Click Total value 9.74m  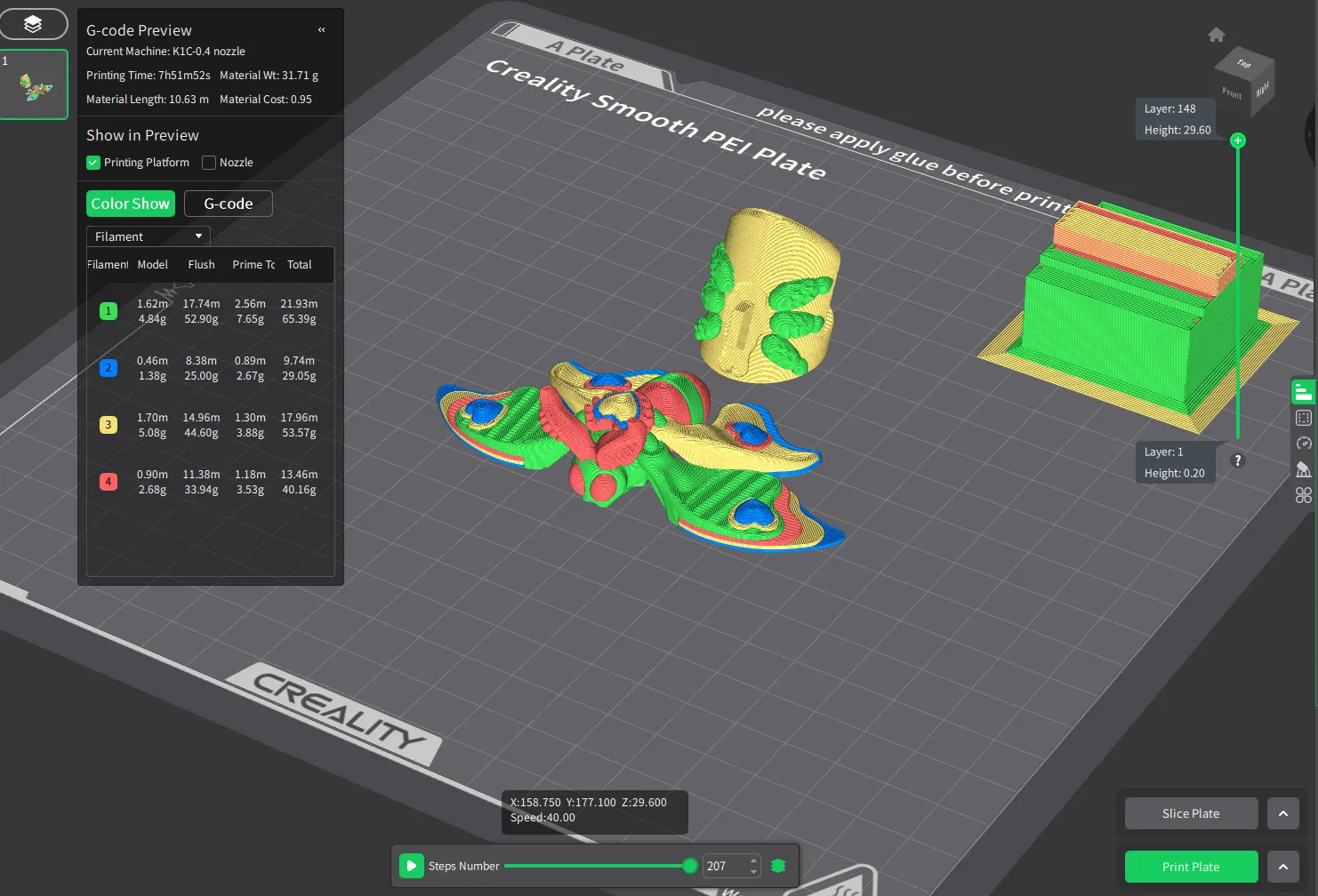pyautogui.click(x=299, y=361)
